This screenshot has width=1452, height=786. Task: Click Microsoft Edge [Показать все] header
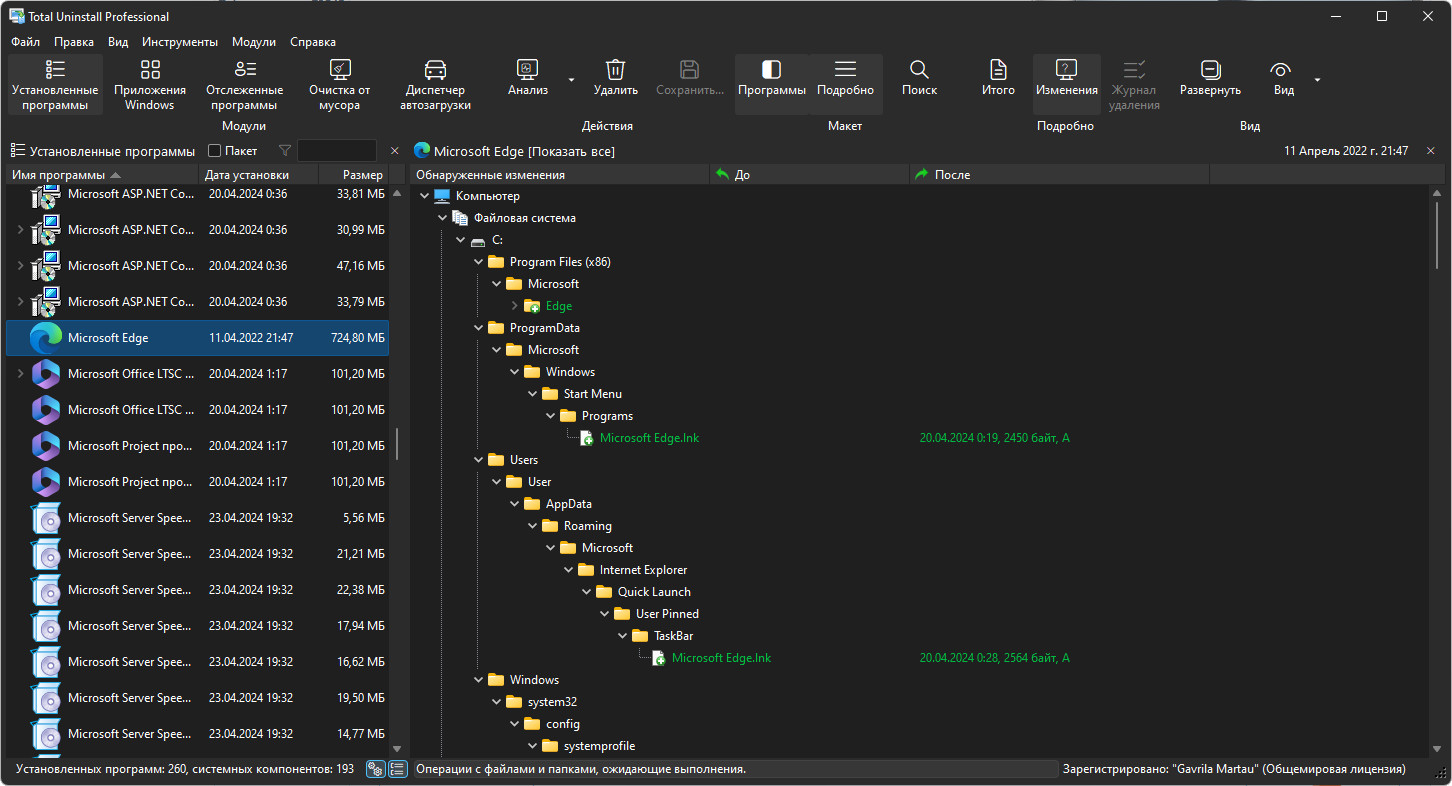pos(524,151)
